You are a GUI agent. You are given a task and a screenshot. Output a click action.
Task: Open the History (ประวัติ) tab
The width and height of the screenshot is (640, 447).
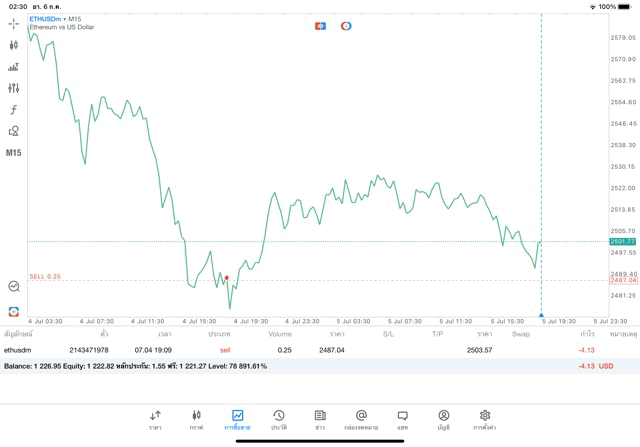(278, 419)
